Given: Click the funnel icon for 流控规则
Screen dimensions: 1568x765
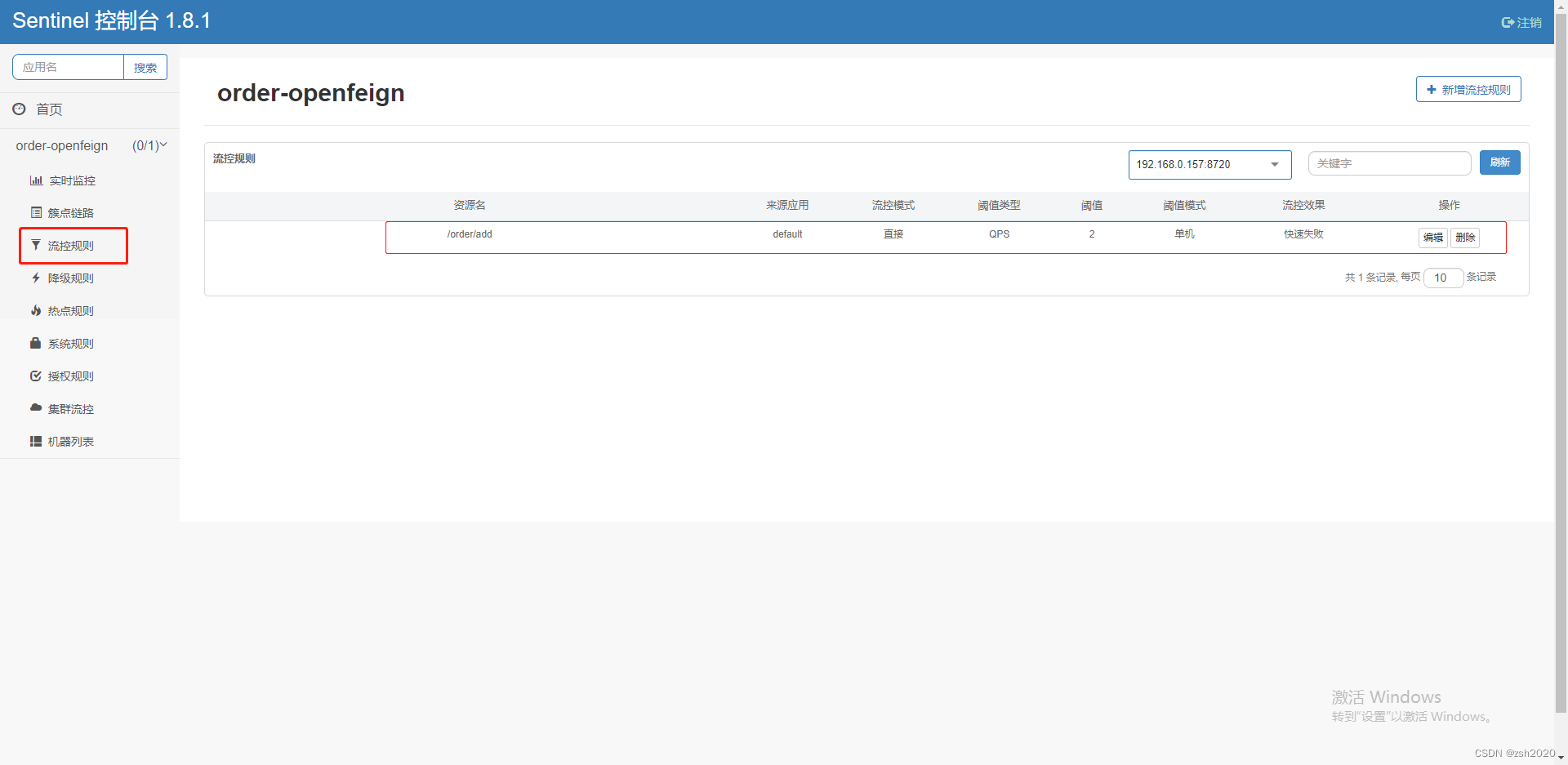Looking at the screenshot, I should 36,245.
